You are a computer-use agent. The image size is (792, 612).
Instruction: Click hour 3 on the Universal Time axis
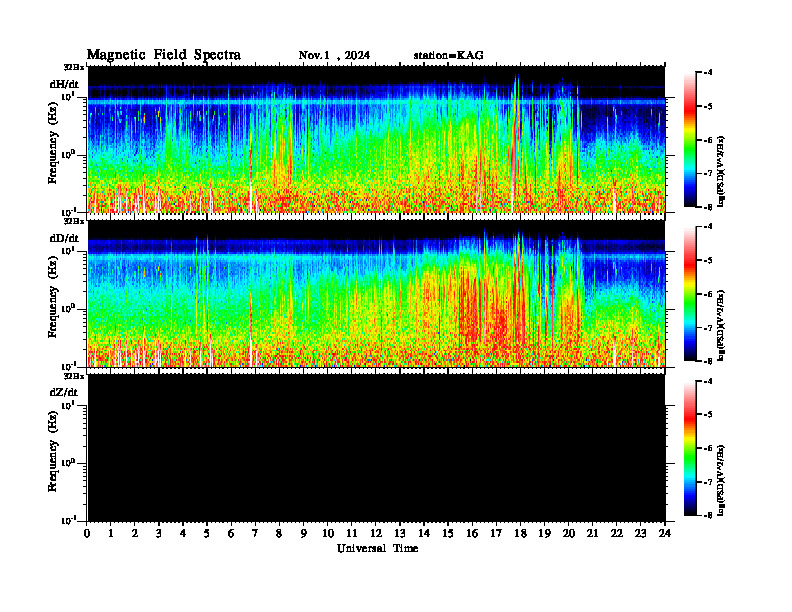click(159, 534)
